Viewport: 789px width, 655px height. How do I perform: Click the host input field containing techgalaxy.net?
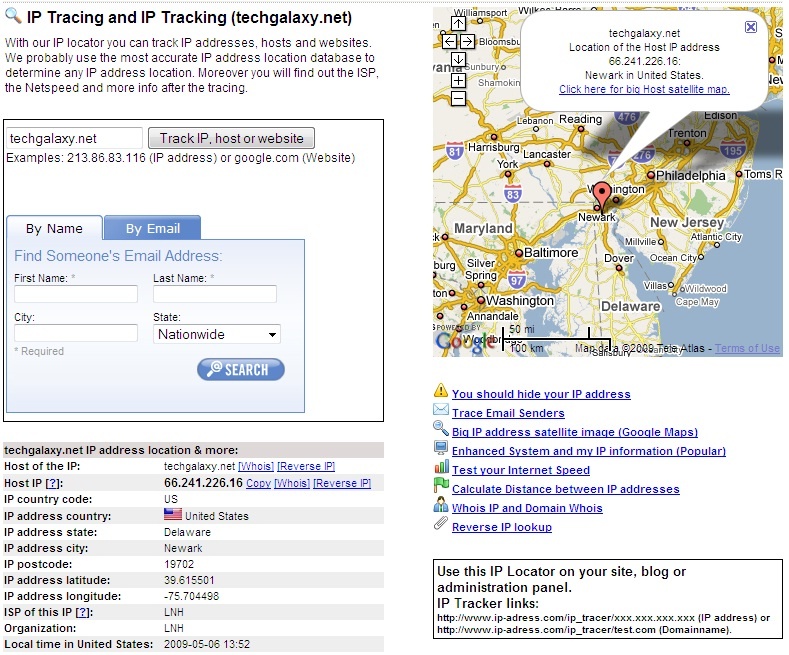coord(75,138)
